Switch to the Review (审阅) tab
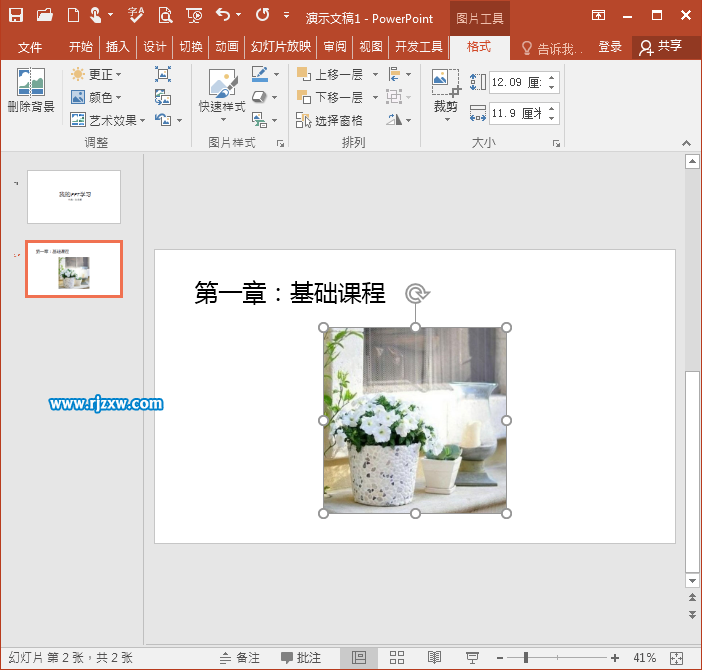The width and height of the screenshot is (702, 670). tap(335, 47)
